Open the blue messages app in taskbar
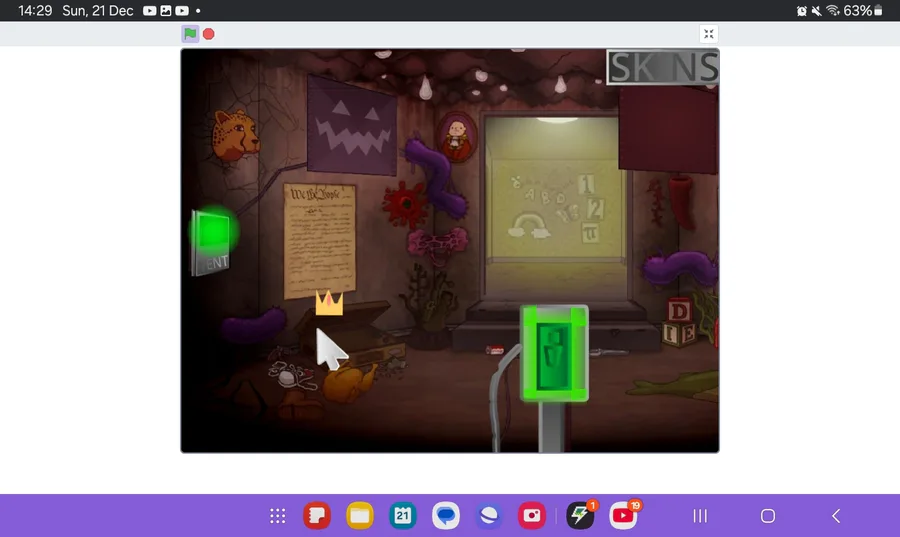 click(446, 515)
